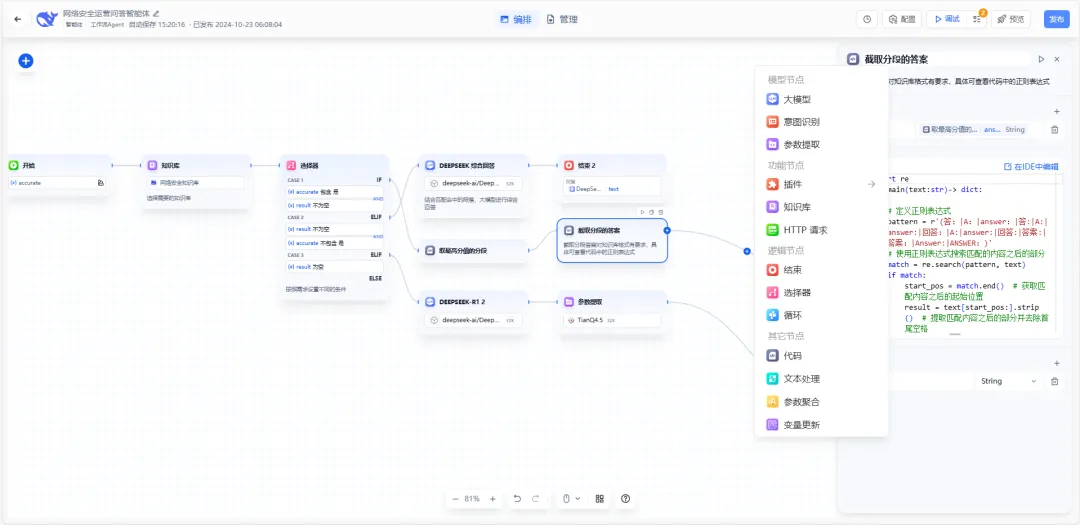Expand the 插件 submenu arrow

[x=871, y=184]
